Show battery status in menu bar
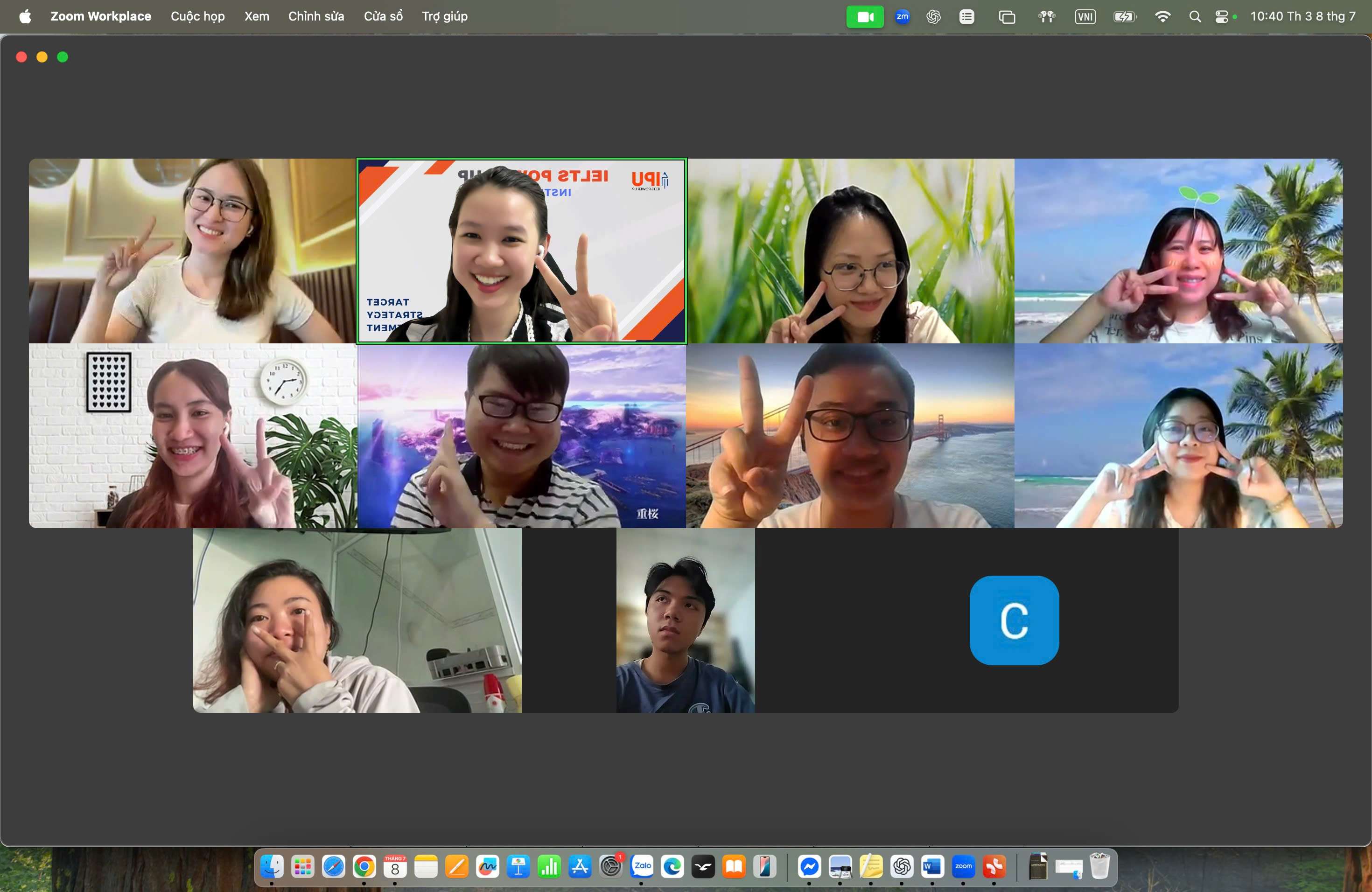Screen dimensions: 1372x892 (x=1125, y=17)
